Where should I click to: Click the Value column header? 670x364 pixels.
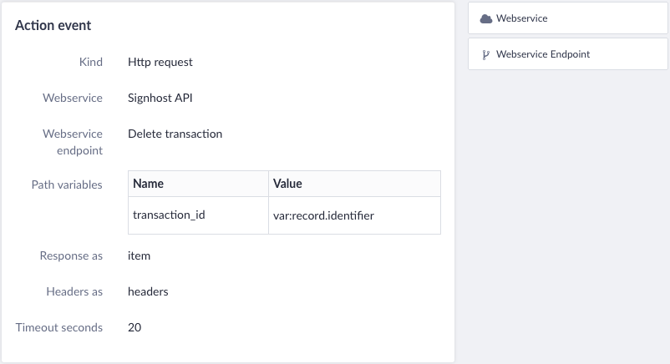354,184
